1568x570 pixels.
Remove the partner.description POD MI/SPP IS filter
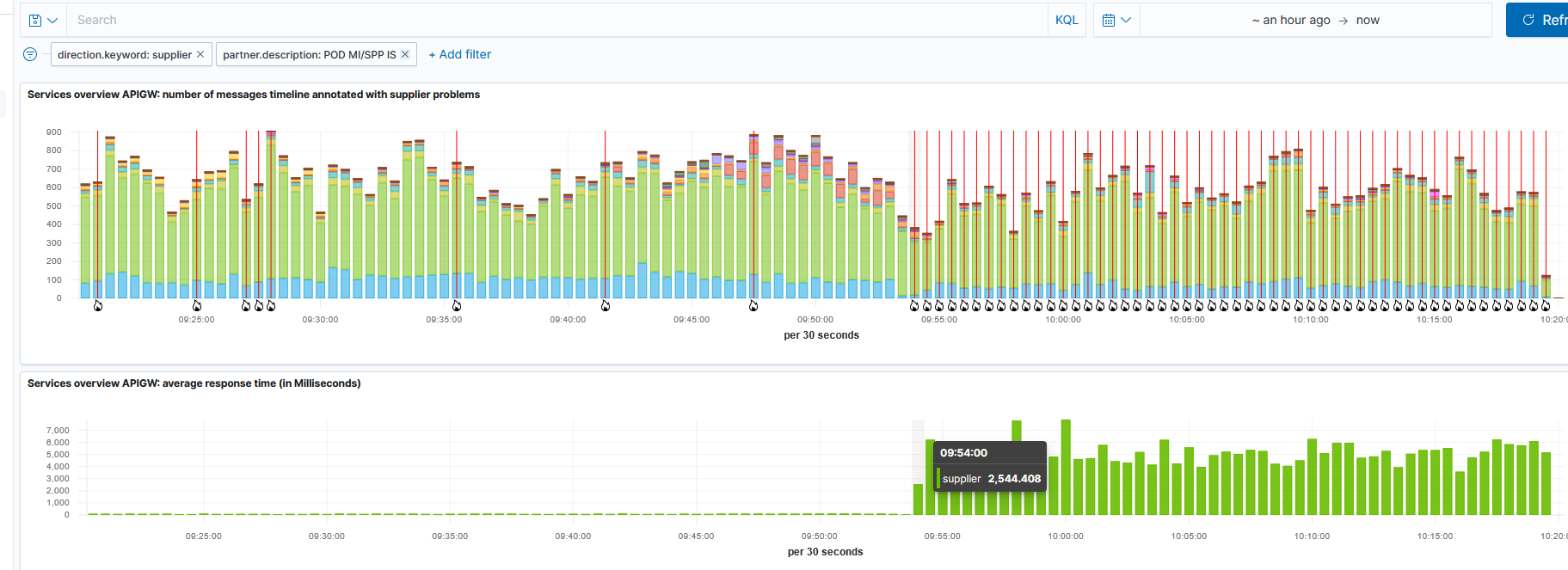click(x=405, y=54)
